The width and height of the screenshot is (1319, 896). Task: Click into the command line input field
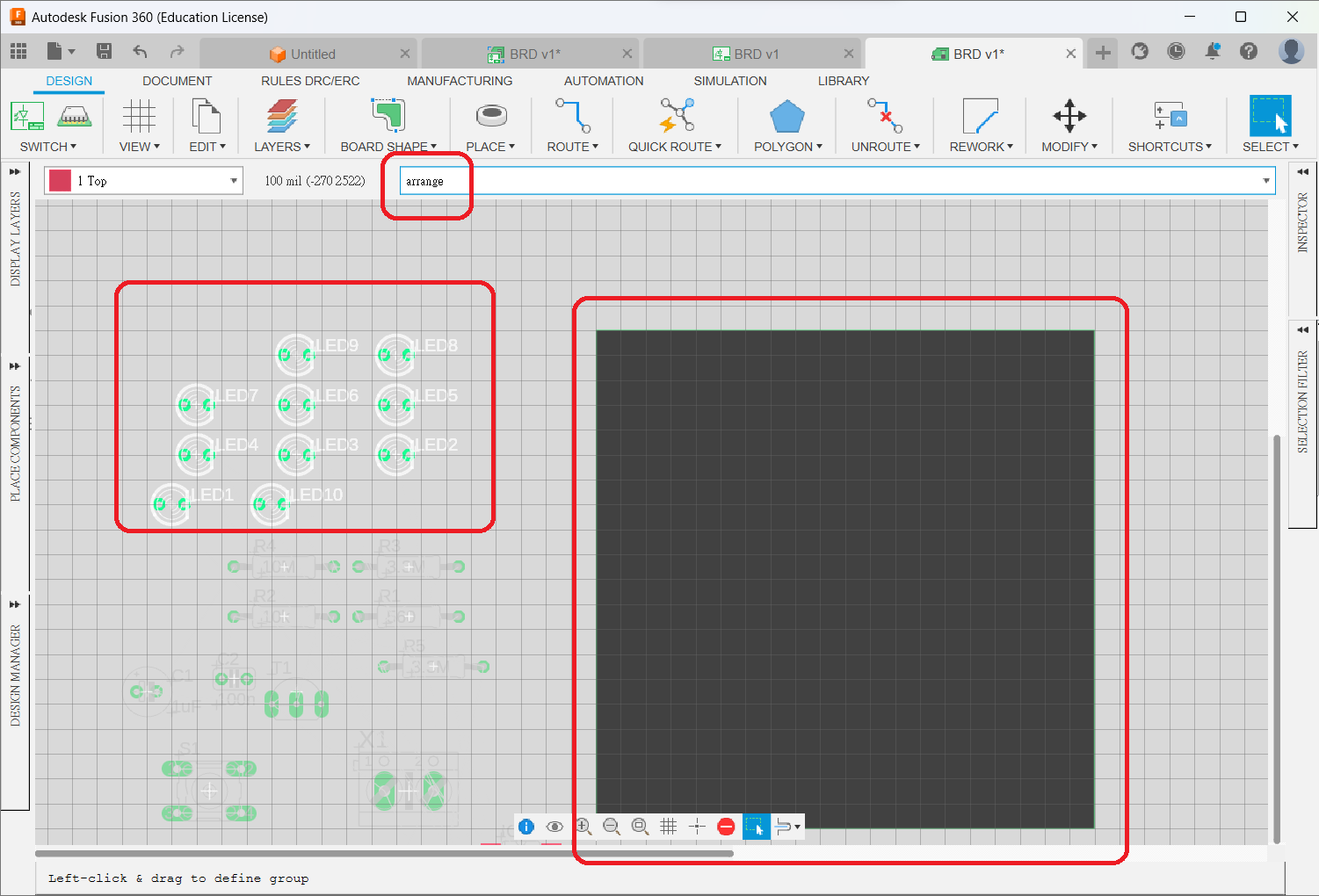tap(826, 181)
